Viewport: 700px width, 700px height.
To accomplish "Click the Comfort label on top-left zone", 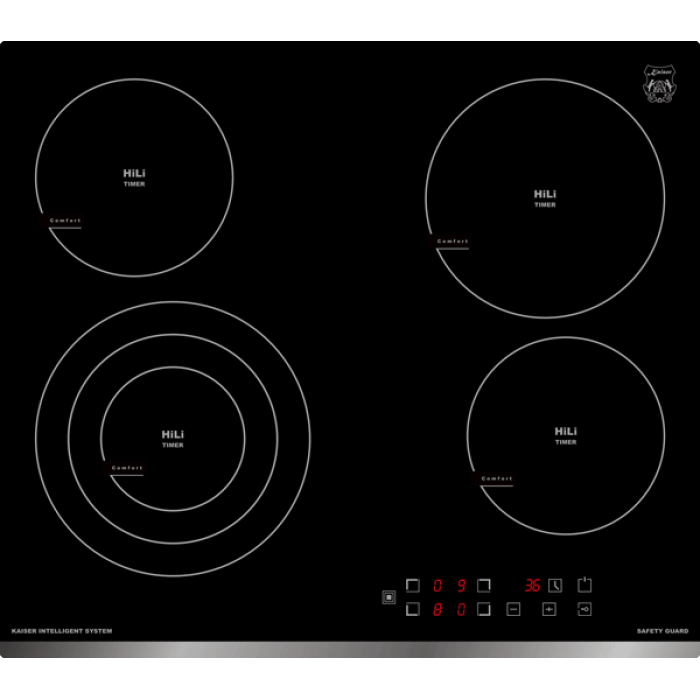I will click(65, 220).
